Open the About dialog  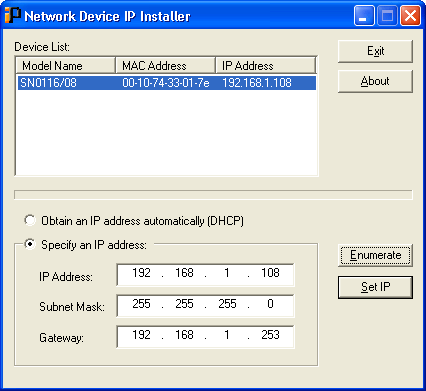click(x=375, y=81)
